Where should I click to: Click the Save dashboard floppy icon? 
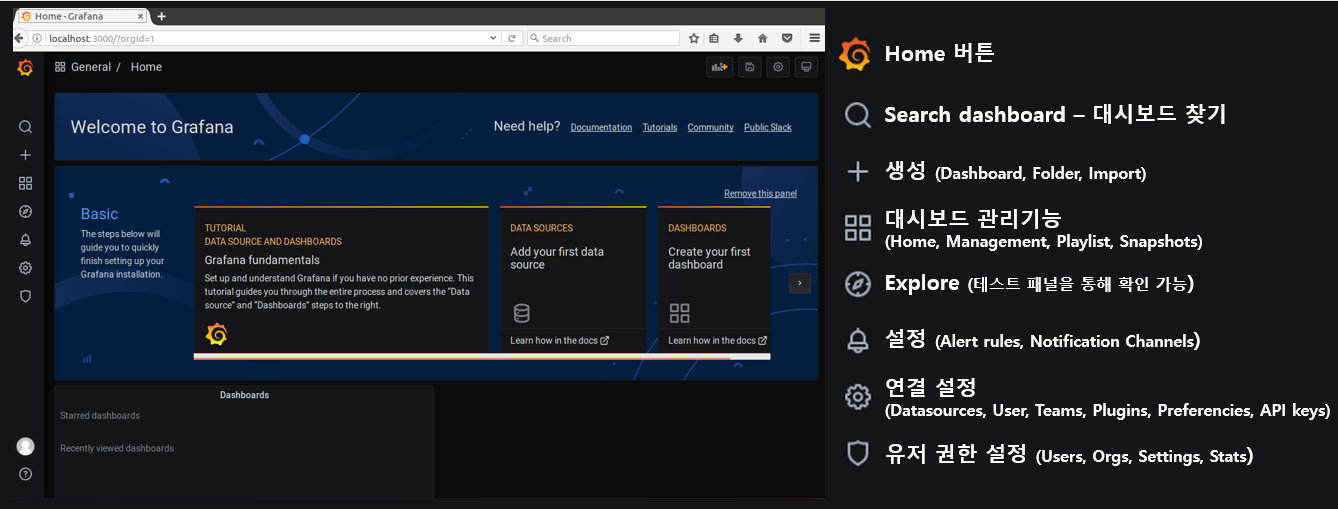749,67
